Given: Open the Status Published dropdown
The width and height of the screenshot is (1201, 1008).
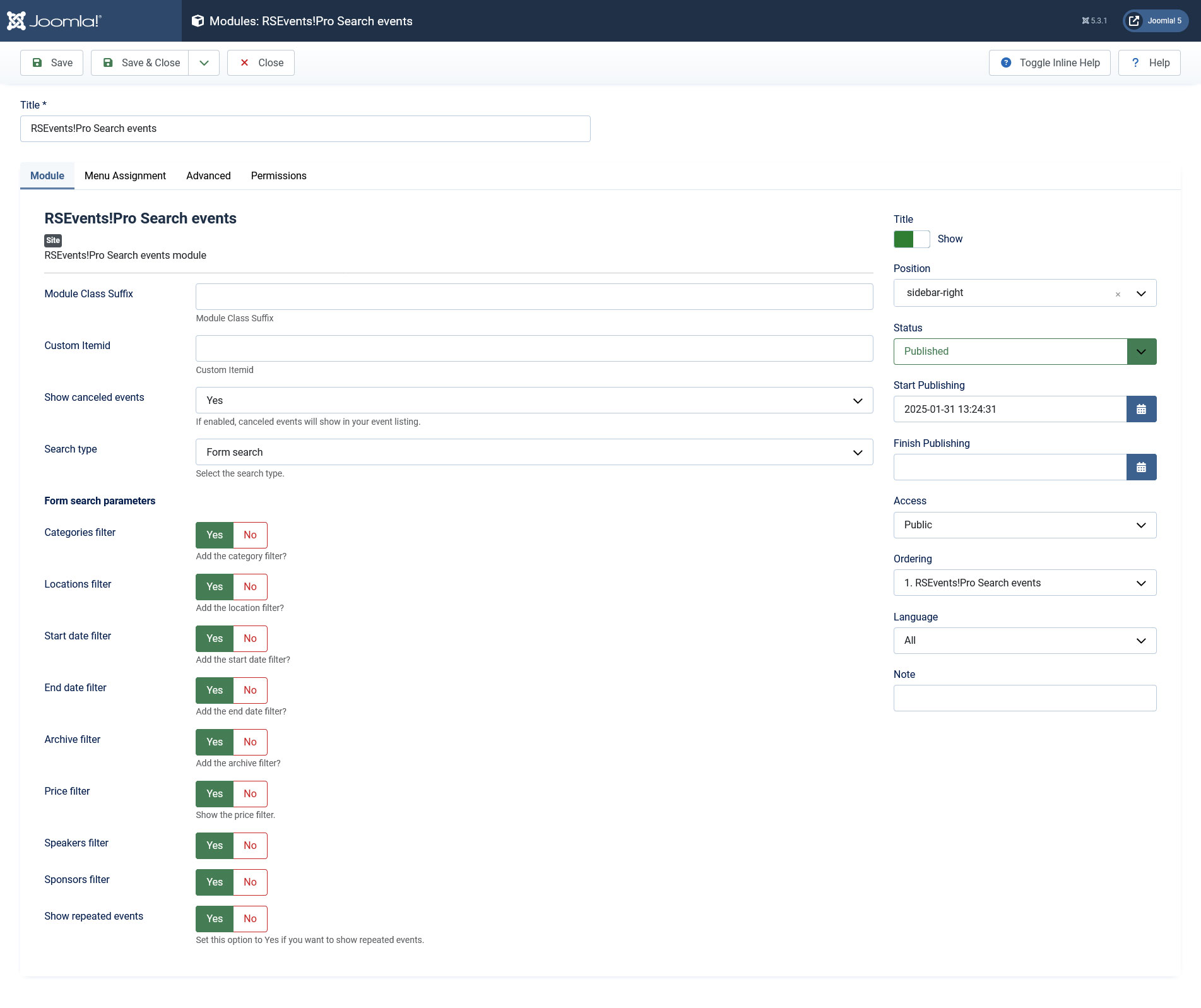Looking at the screenshot, I should [1025, 352].
